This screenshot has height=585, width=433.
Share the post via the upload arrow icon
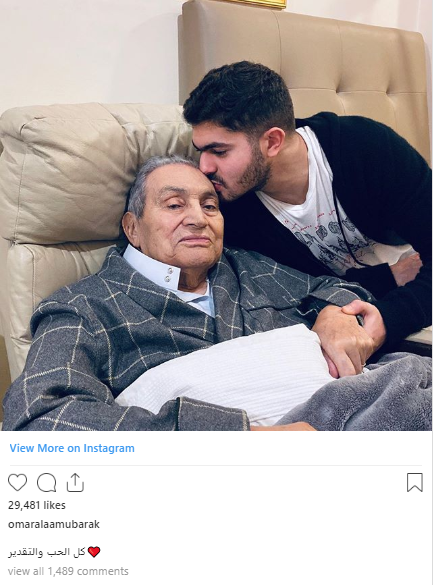pyautogui.click(x=75, y=482)
